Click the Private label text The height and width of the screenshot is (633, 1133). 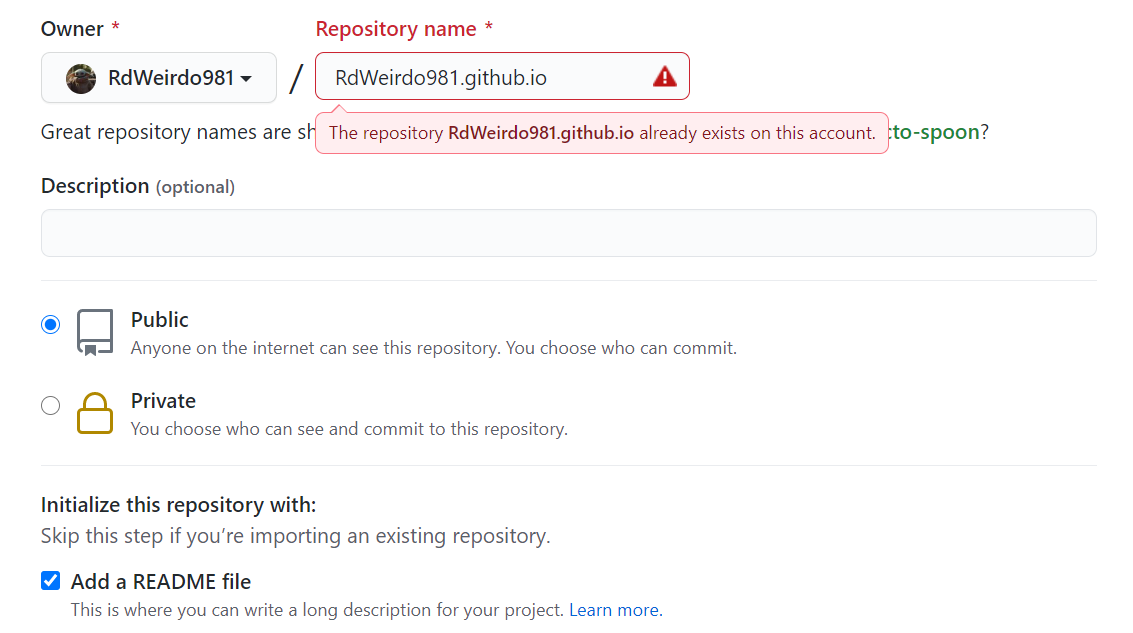pos(163,400)
